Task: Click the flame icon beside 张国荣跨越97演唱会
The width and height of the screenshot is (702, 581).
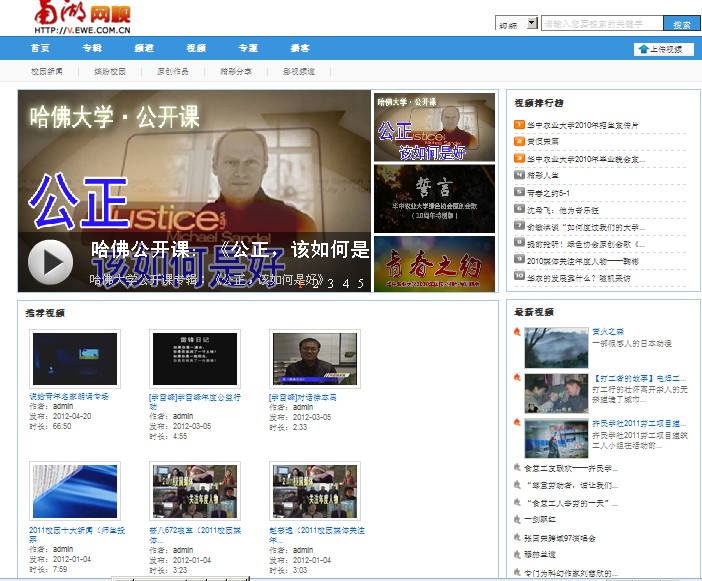Action: (x=517, y=537)
